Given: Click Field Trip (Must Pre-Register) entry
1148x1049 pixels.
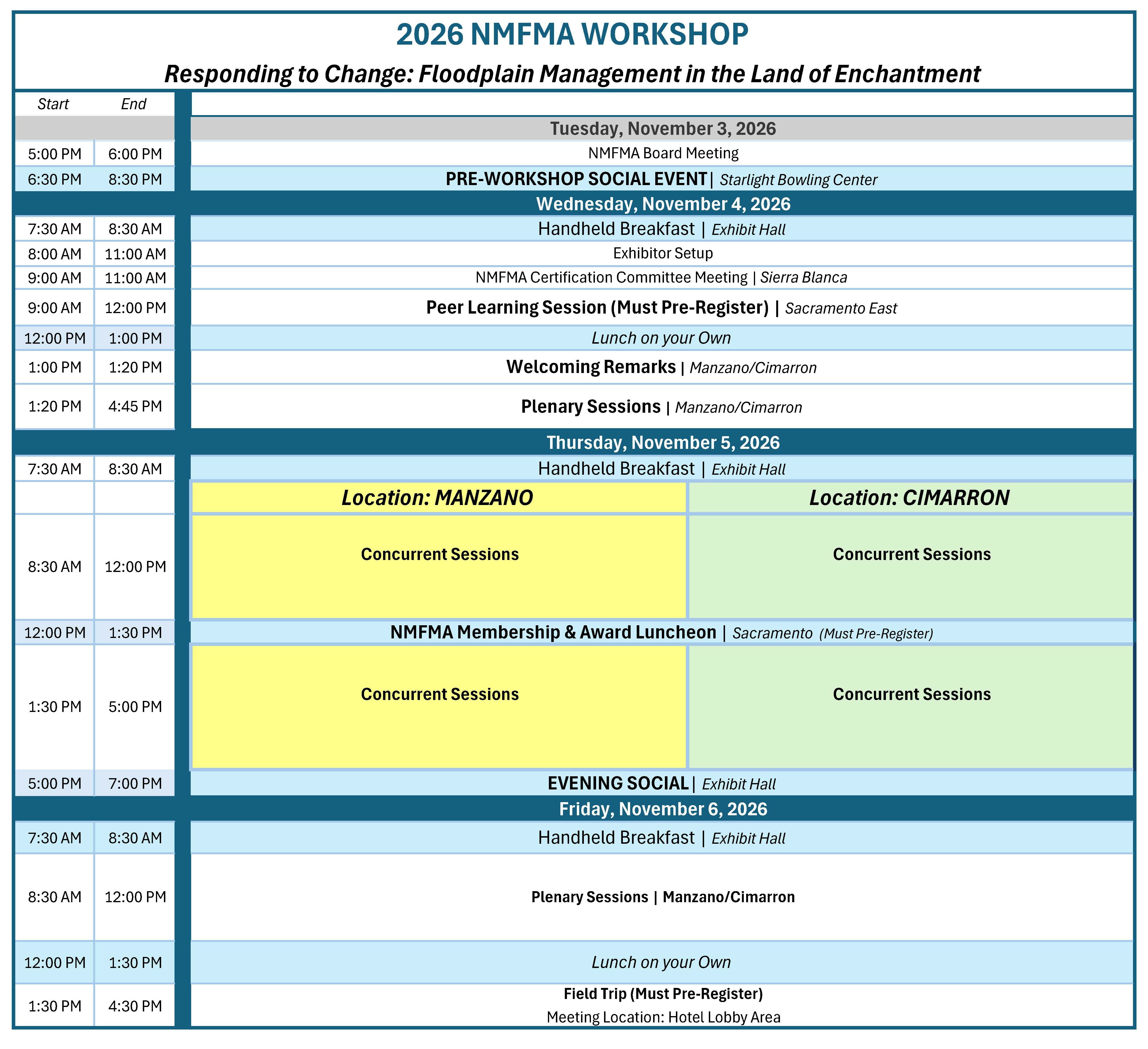Looking at the screenshot, I should pos(662,994).
